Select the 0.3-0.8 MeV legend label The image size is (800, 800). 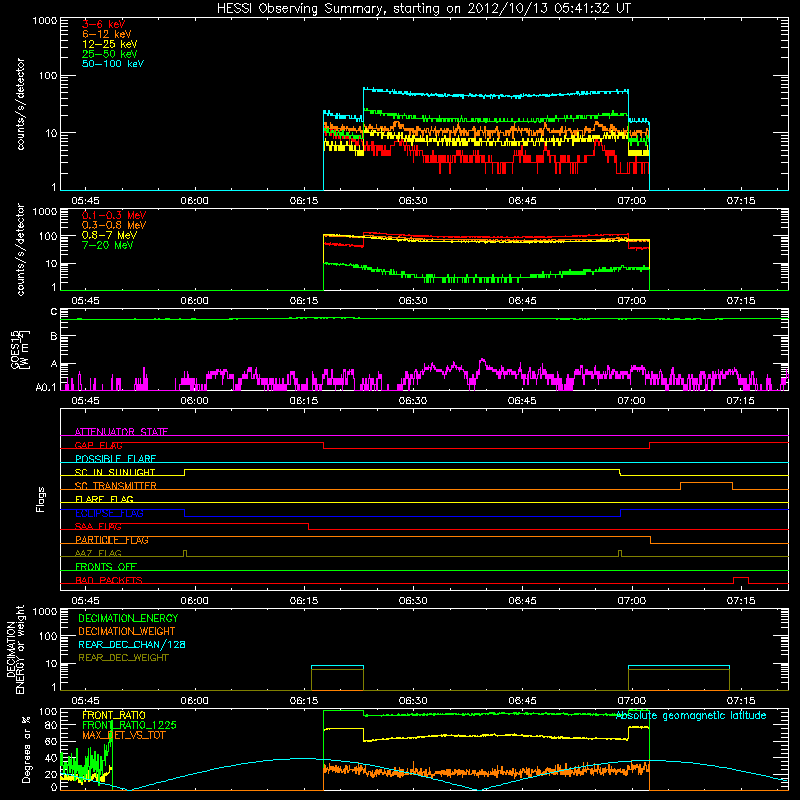(x=114, y=226)
